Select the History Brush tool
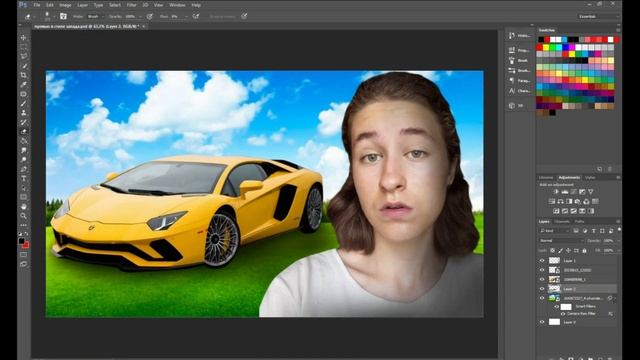Image resolution: width=640 pixels, height=360 pixels. coord(24,122)
